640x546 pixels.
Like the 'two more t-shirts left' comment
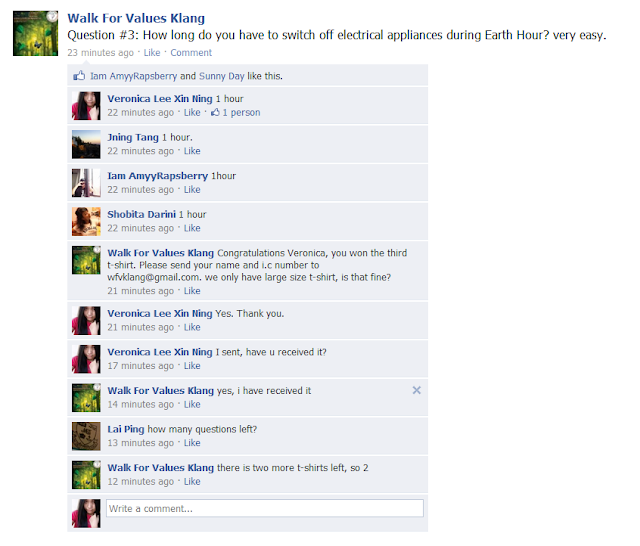click(x=192, y=482)
